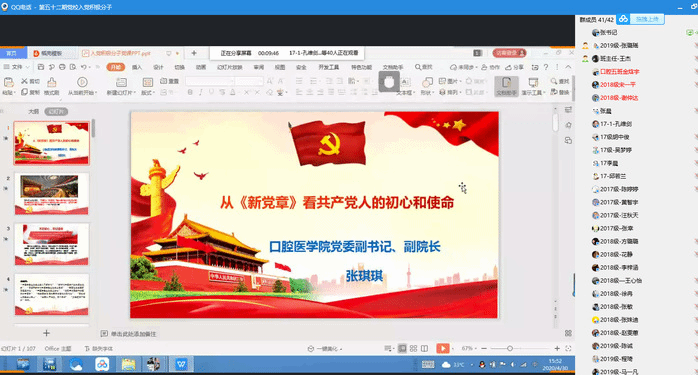Viewport: 698px width, 375px height.
Task: Open the 文件 menu dropdown
Action: pyautogui.click(x=17, y=67)
